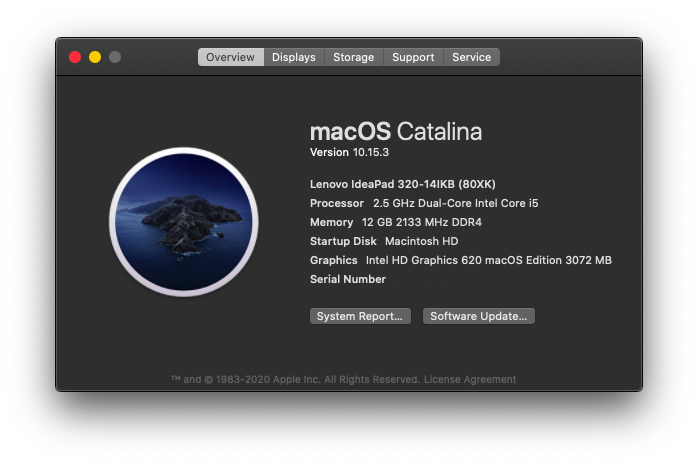Click the Processor label
The height and width of the screenshot is (465, 698).
click(337, 203)
